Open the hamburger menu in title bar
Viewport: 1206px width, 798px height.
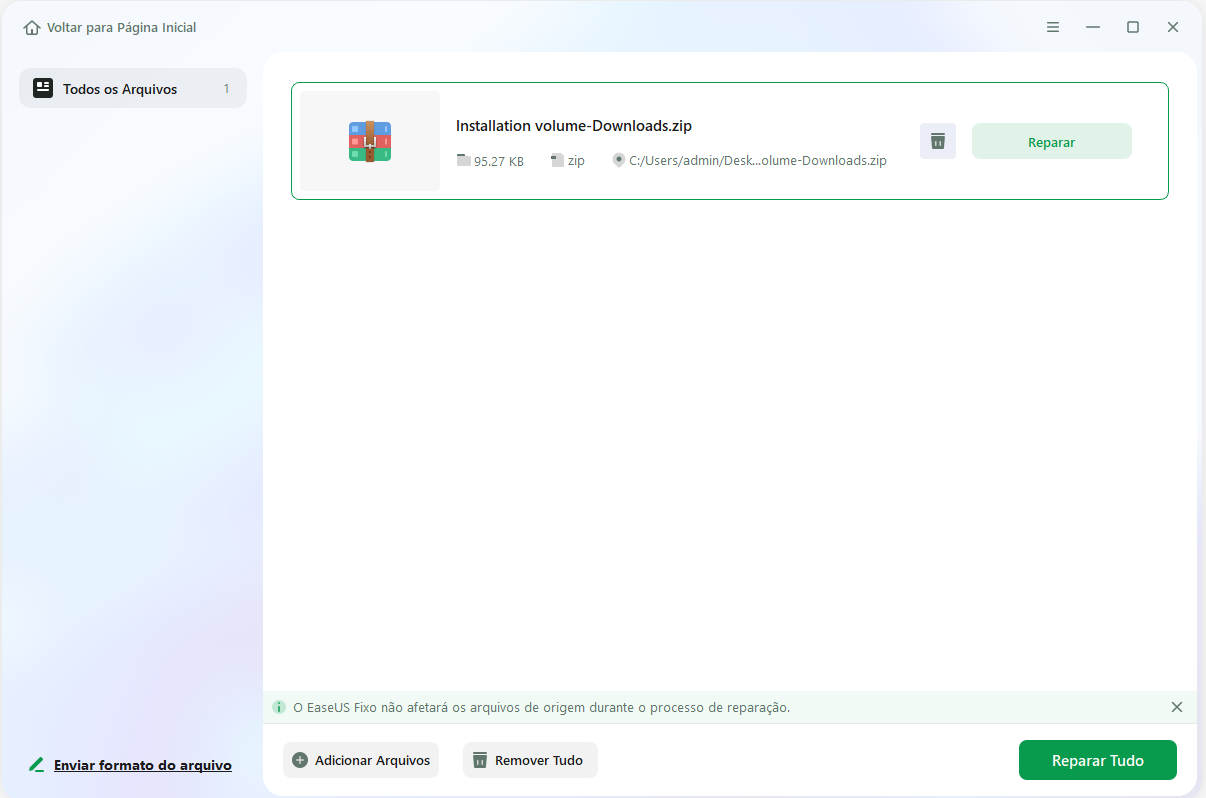pyautogui.click(x=1053, y=27)
